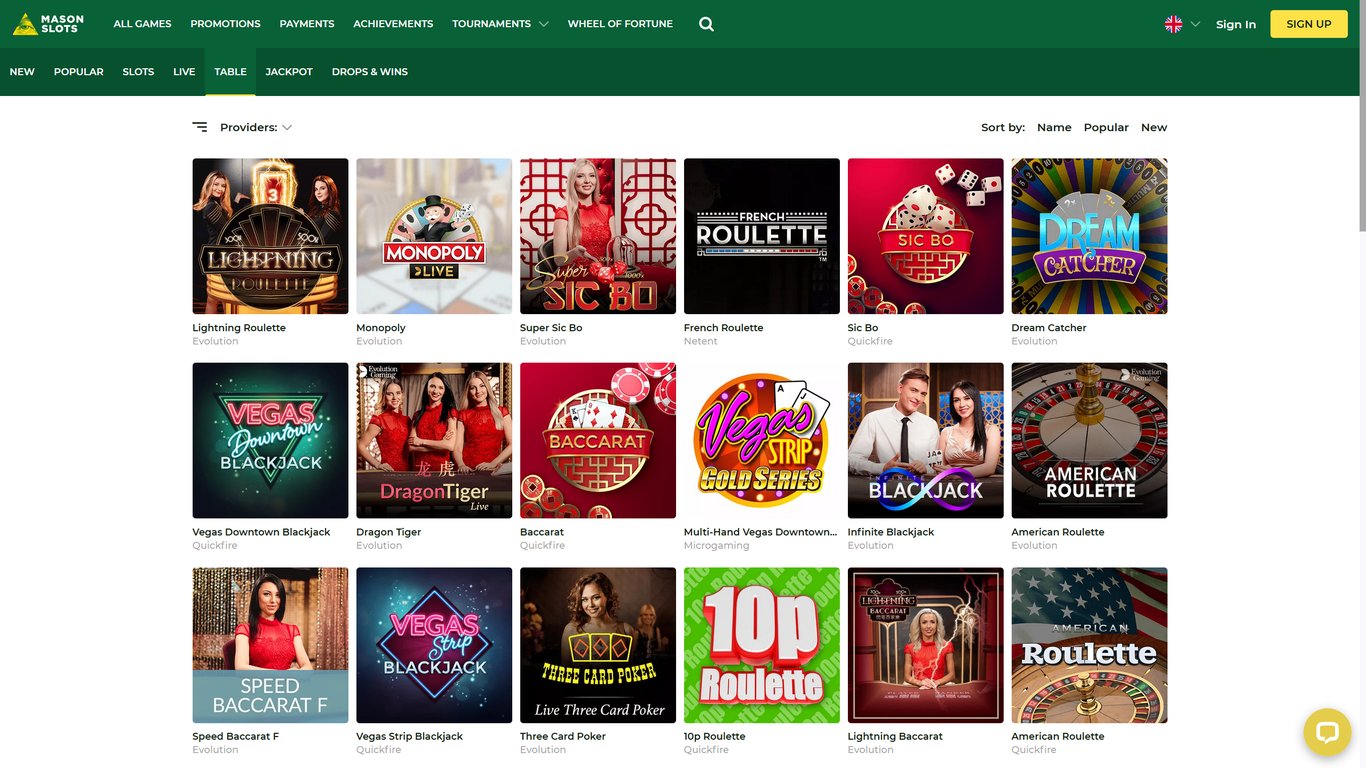Open the Lightning Roulette game thumbnail
This screenshot has height=768, width=1366.
pos(270,236)
